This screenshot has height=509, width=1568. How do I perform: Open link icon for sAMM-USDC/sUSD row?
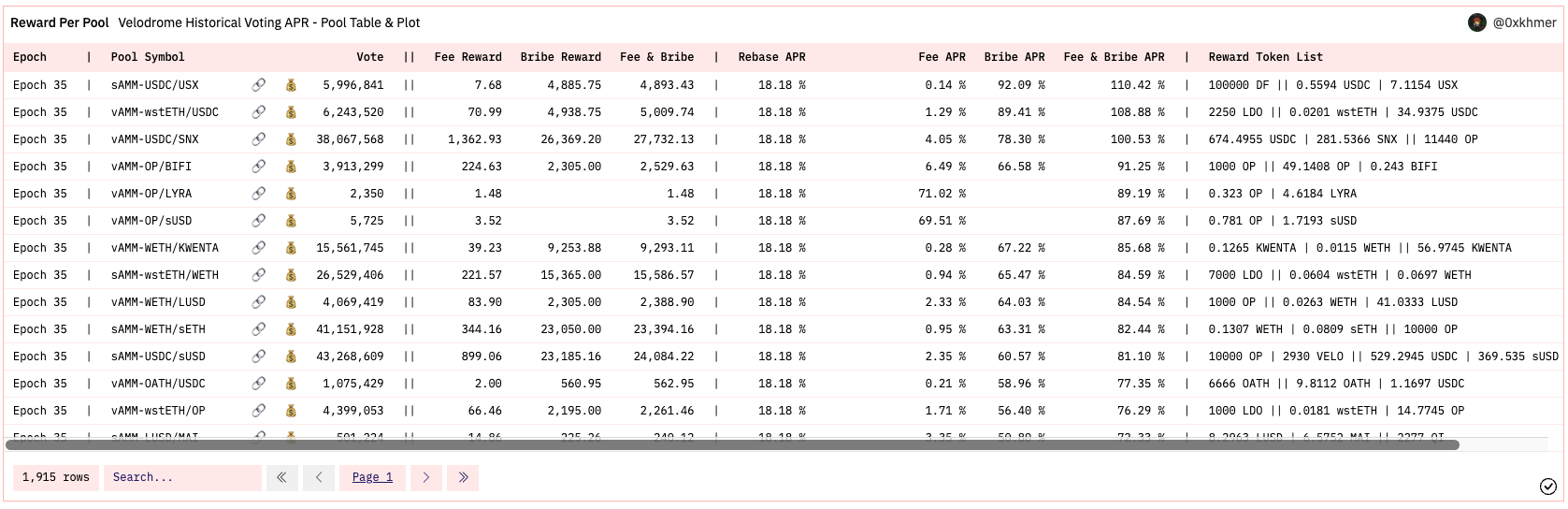click(259, 356)
